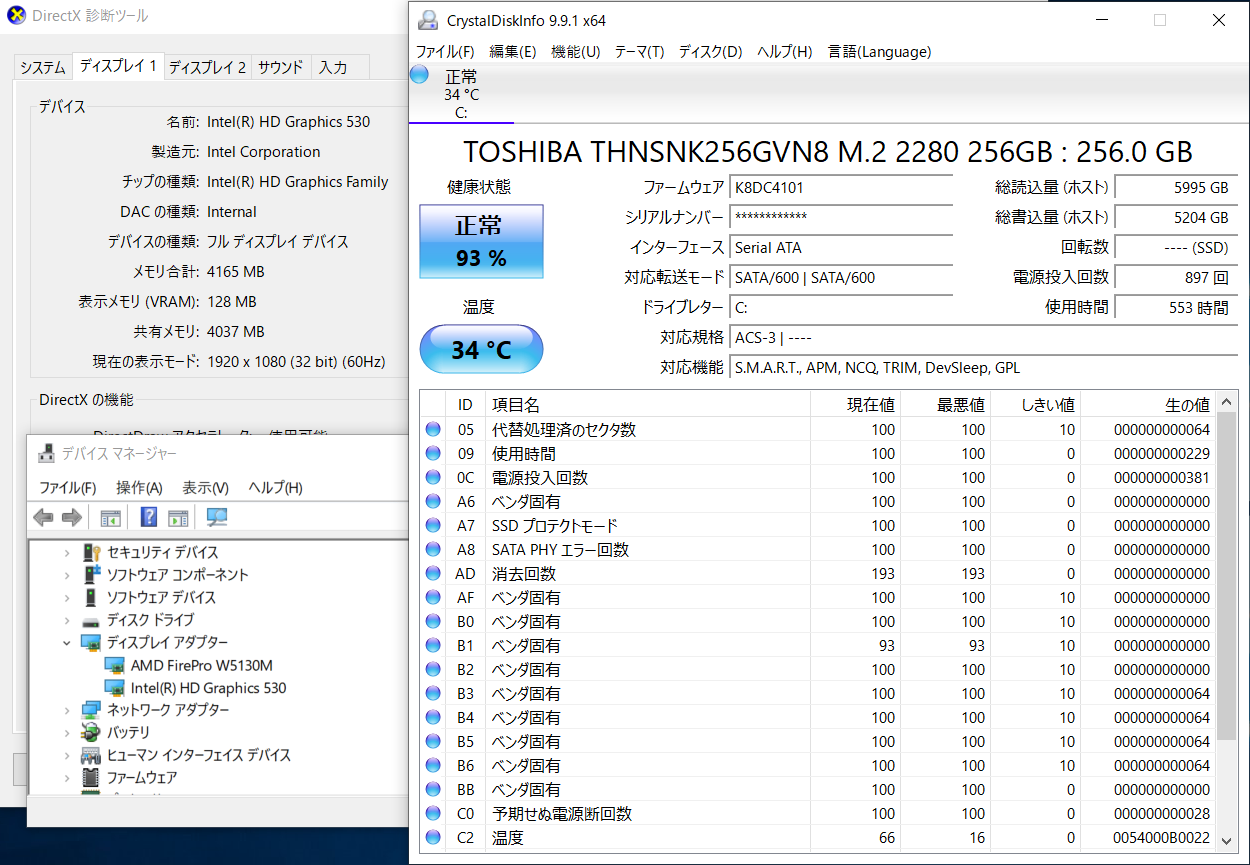Click the status orb of attribute AD row
1250x865 pixels.
pyautogui.click(x=433, y=574)
